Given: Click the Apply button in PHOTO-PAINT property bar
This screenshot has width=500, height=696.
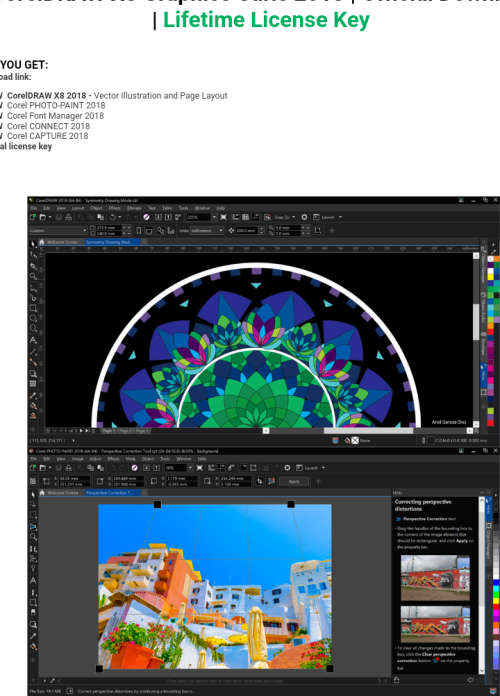Looking at the screenshot, I should pos(294,481).
